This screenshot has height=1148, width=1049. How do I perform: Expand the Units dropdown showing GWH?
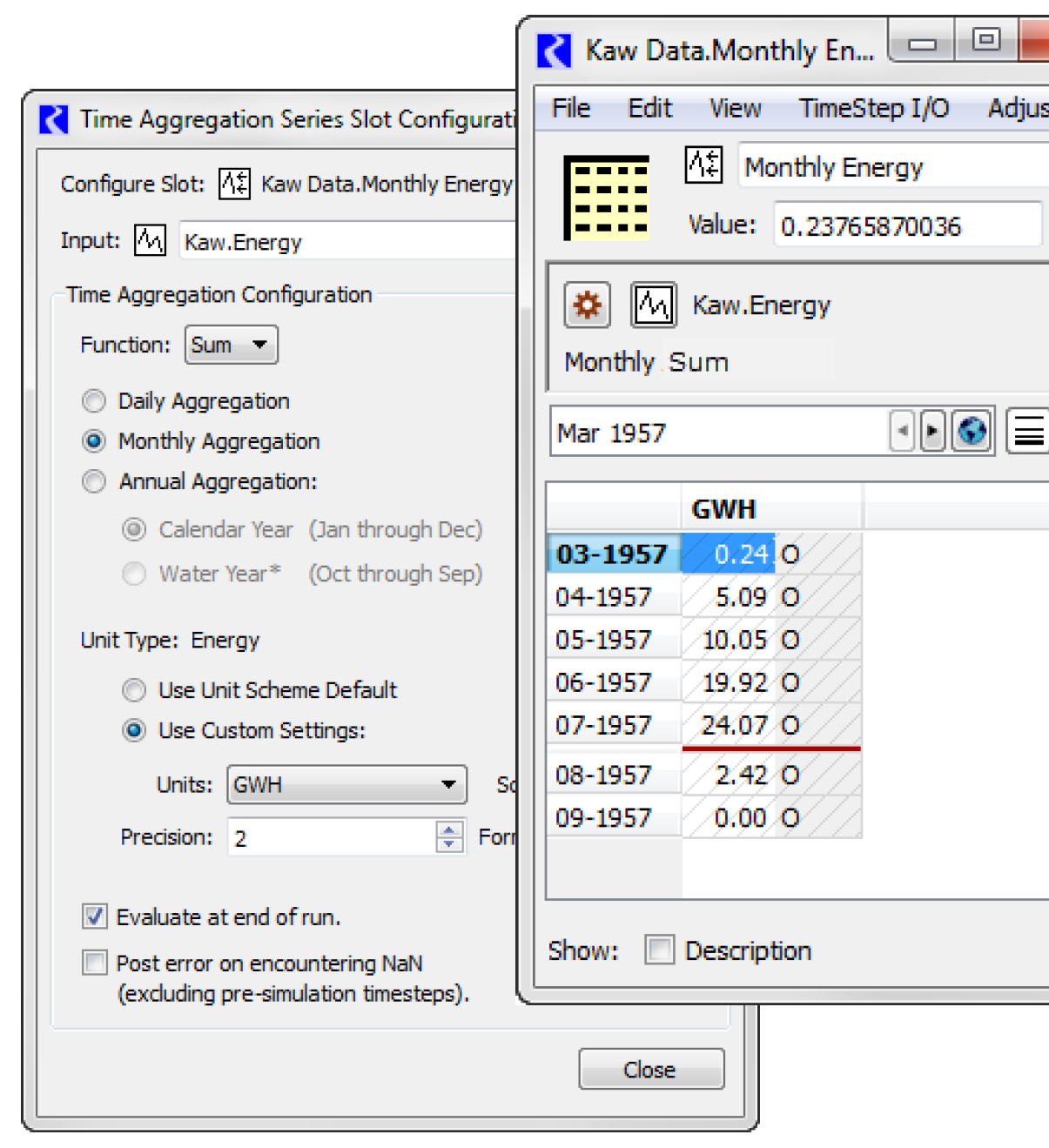point(346,784)
